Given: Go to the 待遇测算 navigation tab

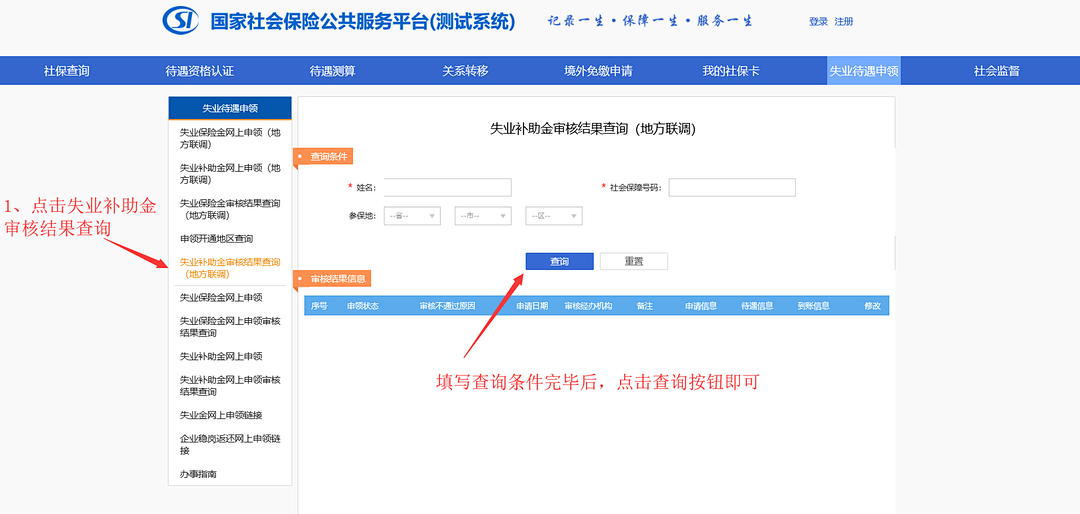Looking at the screenshot, I should [332, 71].
